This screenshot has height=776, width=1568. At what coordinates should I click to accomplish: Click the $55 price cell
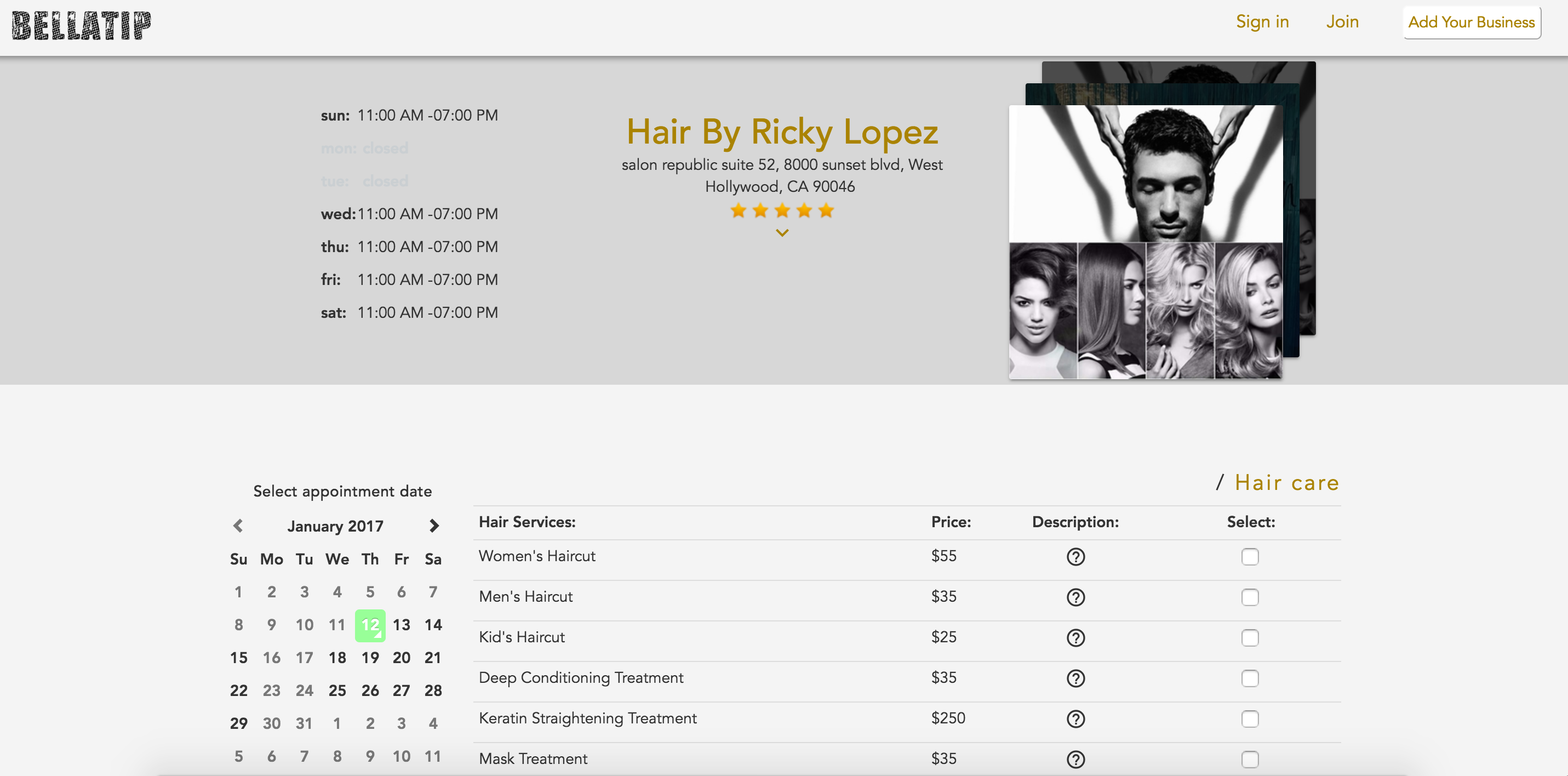tap(943, 556)
